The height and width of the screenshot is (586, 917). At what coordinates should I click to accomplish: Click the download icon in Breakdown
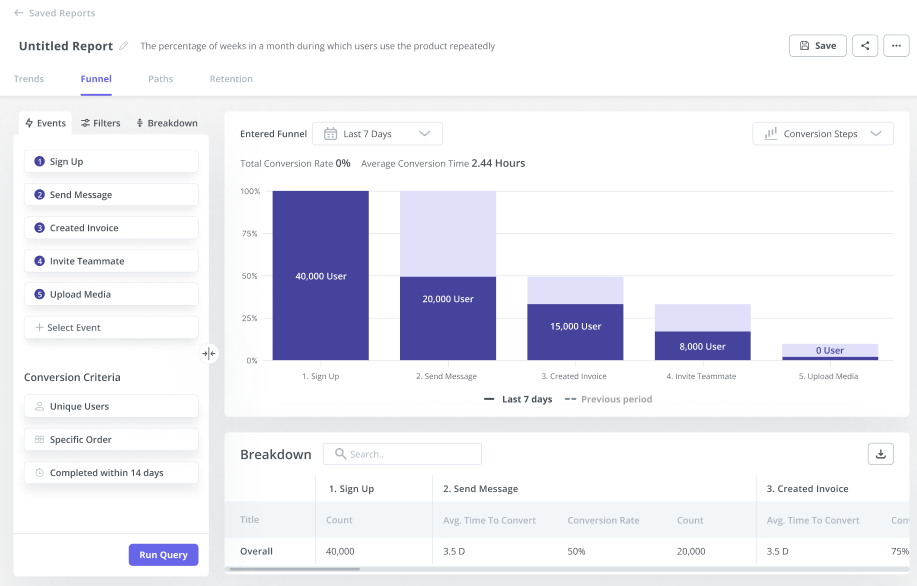(x=880, y=454)
